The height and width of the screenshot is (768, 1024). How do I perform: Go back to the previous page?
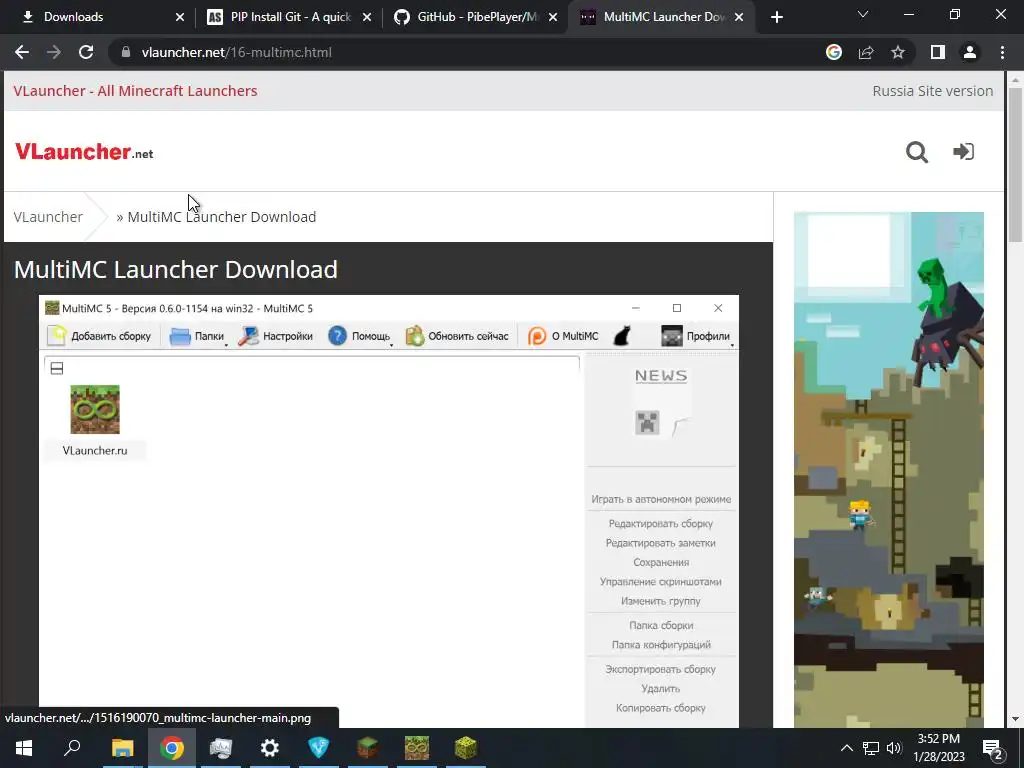tap(22, 52)
